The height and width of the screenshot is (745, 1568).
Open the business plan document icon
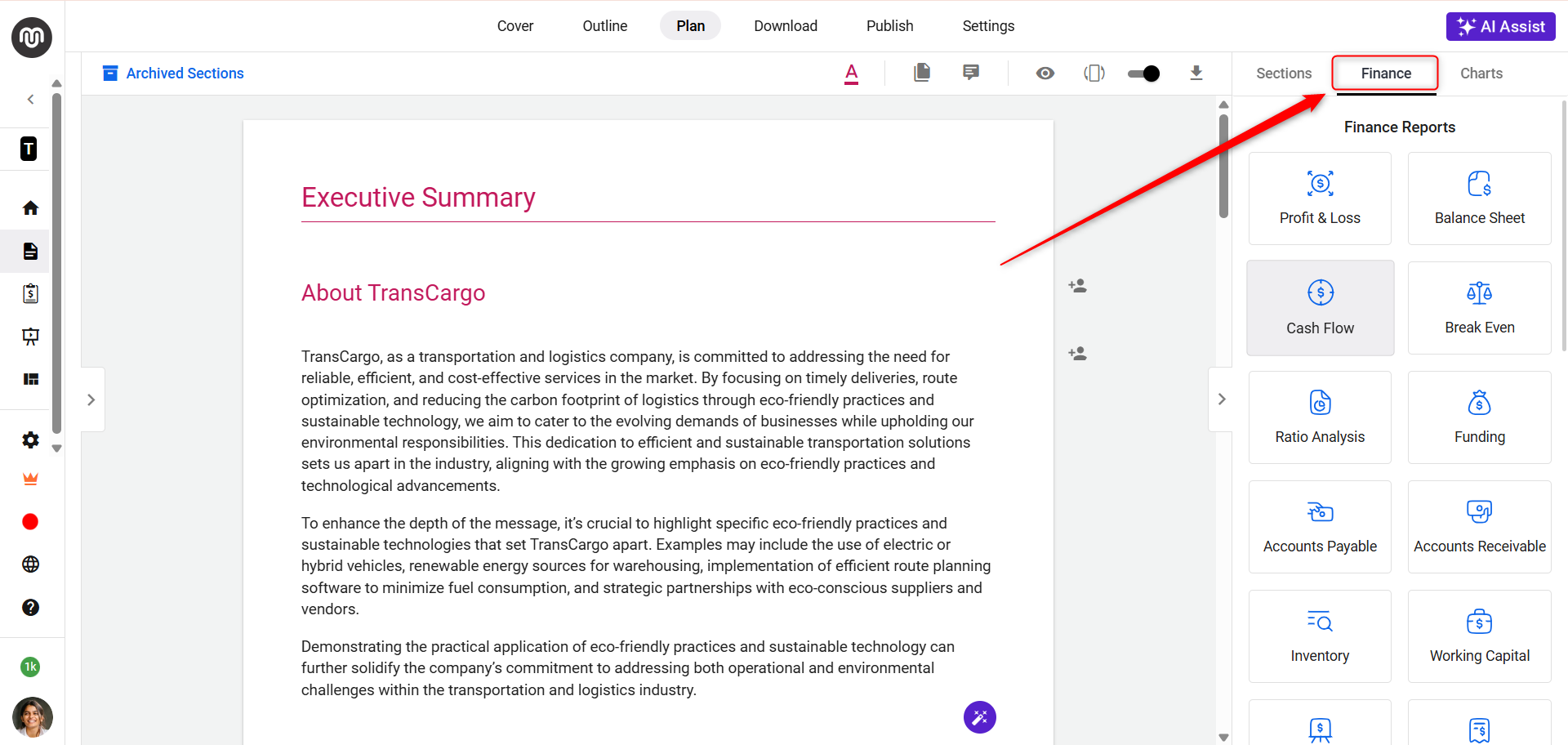tap(31, 251)
